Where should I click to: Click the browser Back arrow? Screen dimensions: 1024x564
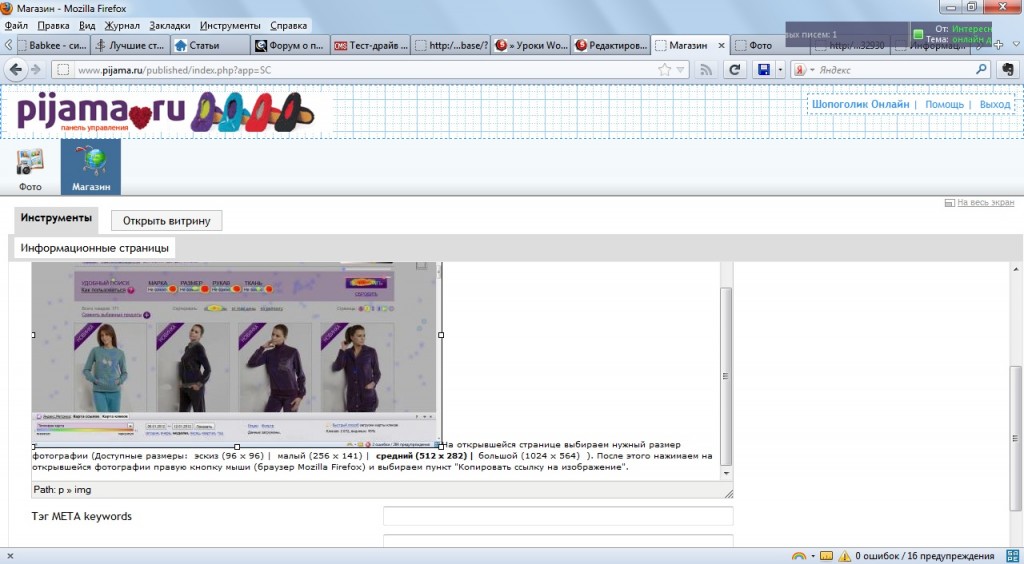[16, 70]
